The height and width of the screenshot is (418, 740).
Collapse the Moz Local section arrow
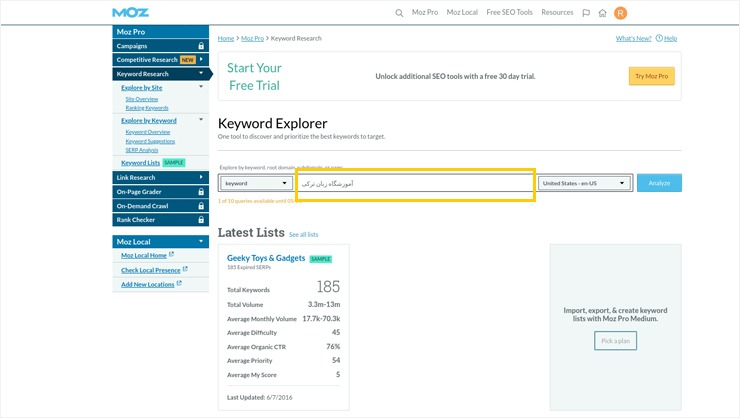[201, 241]
